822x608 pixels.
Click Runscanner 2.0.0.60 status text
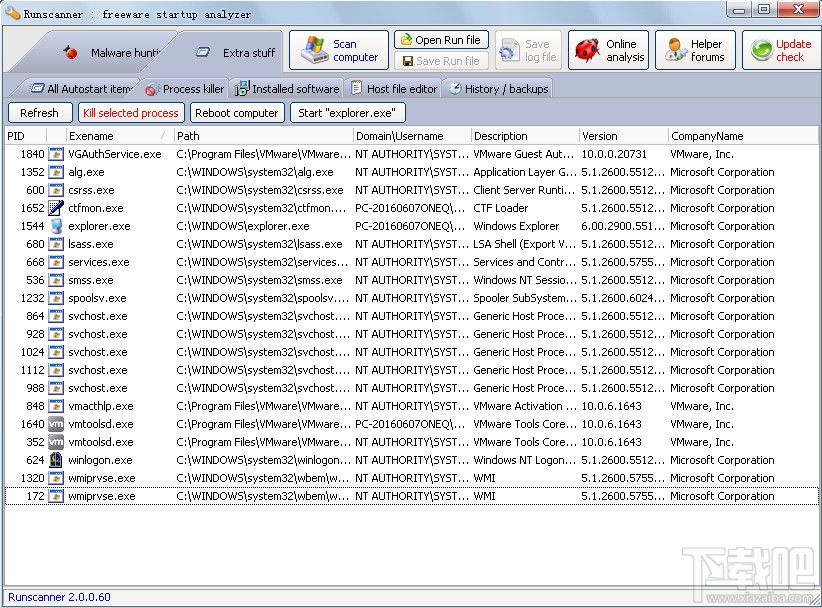coord(59,597)
